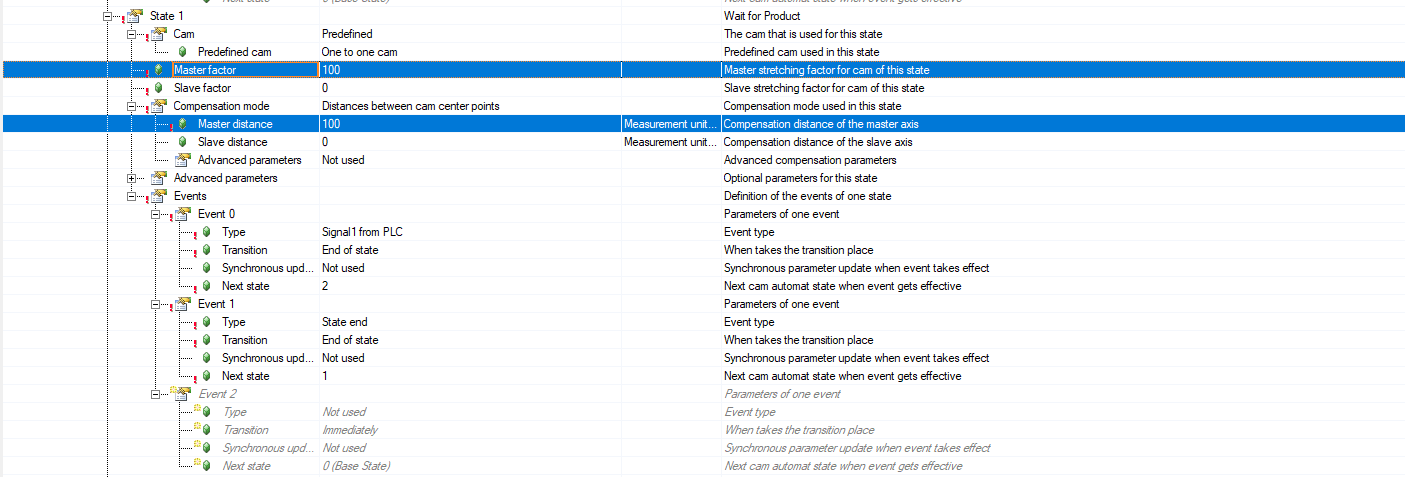Click the Cam group folder icon
The width and height of the screenshot is (1405, 477).
158,34
